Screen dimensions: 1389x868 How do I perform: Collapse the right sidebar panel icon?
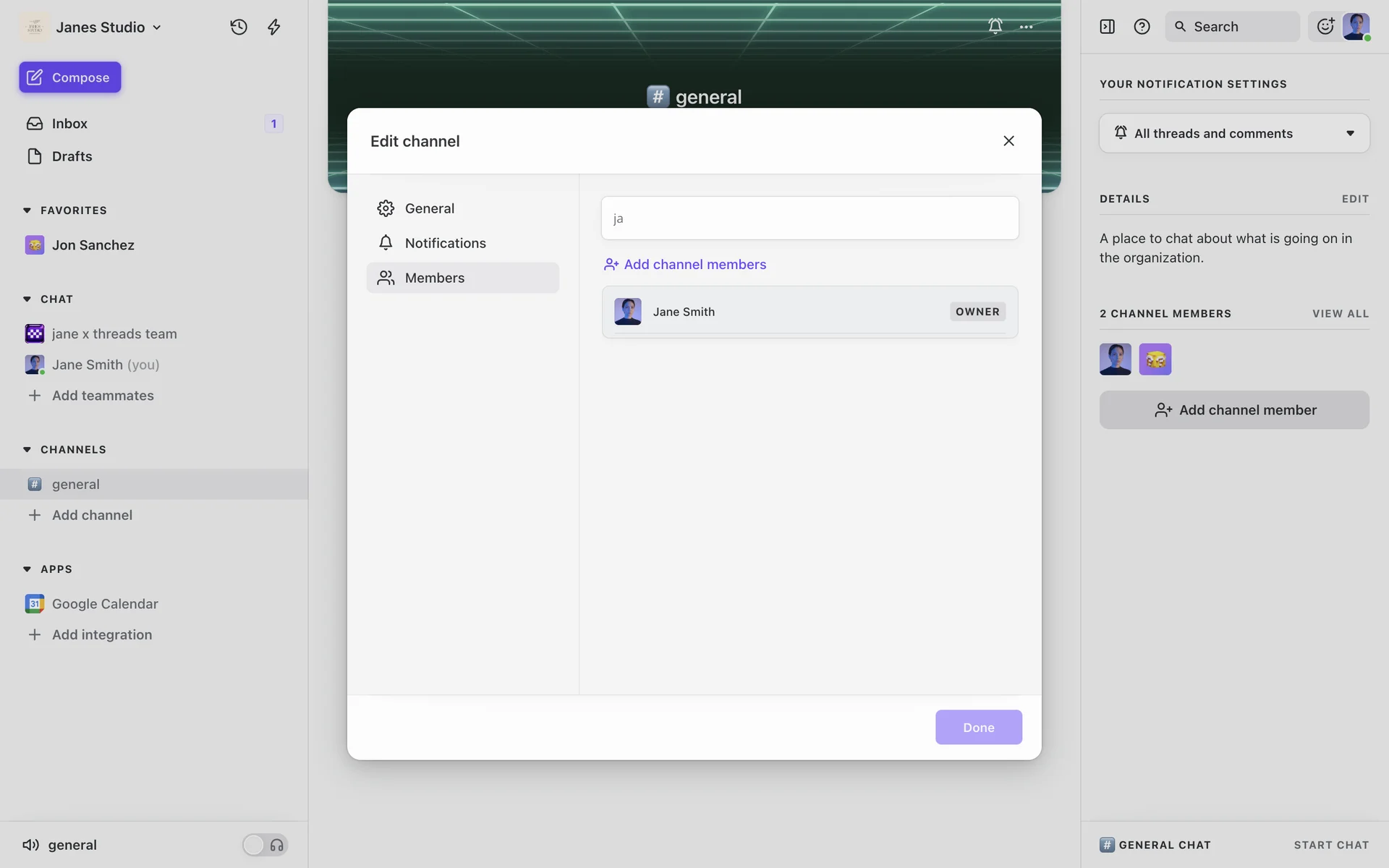(1107, 27)
